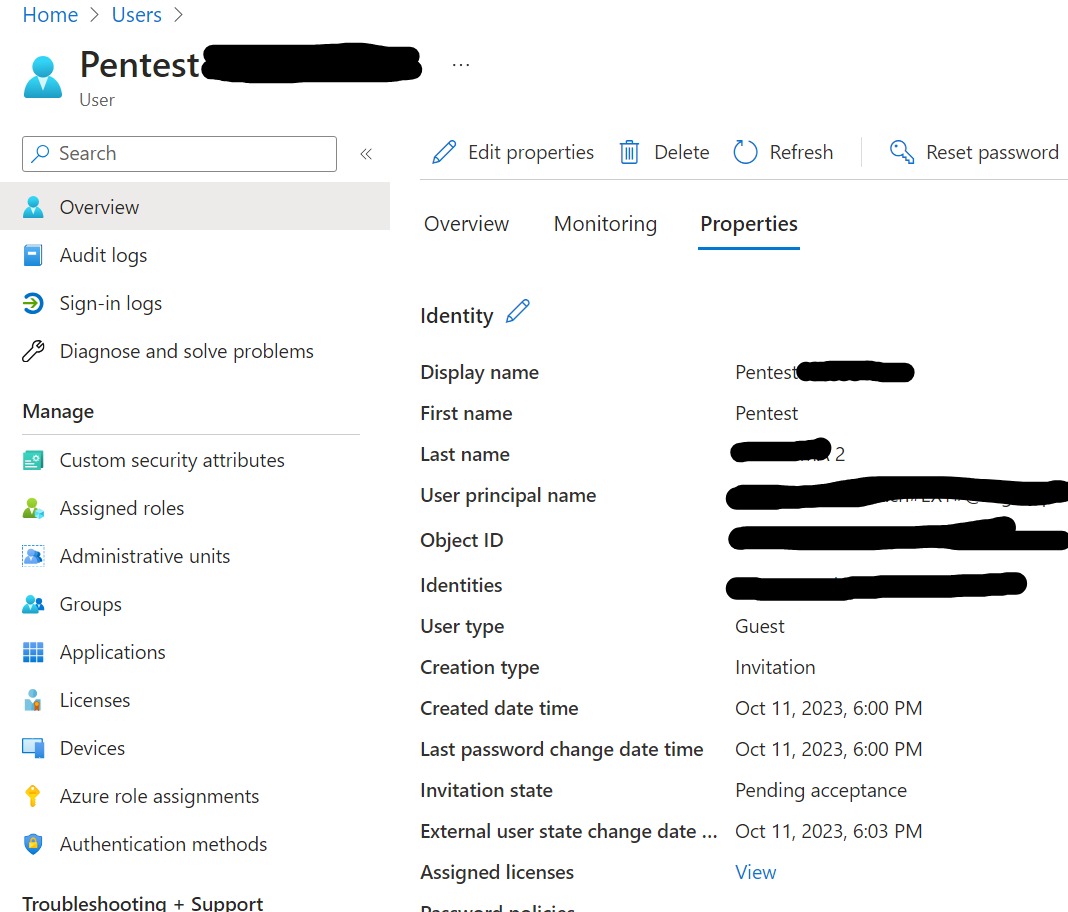Select the Reset password key icon
1068x912 pixels.
(901, 152)
